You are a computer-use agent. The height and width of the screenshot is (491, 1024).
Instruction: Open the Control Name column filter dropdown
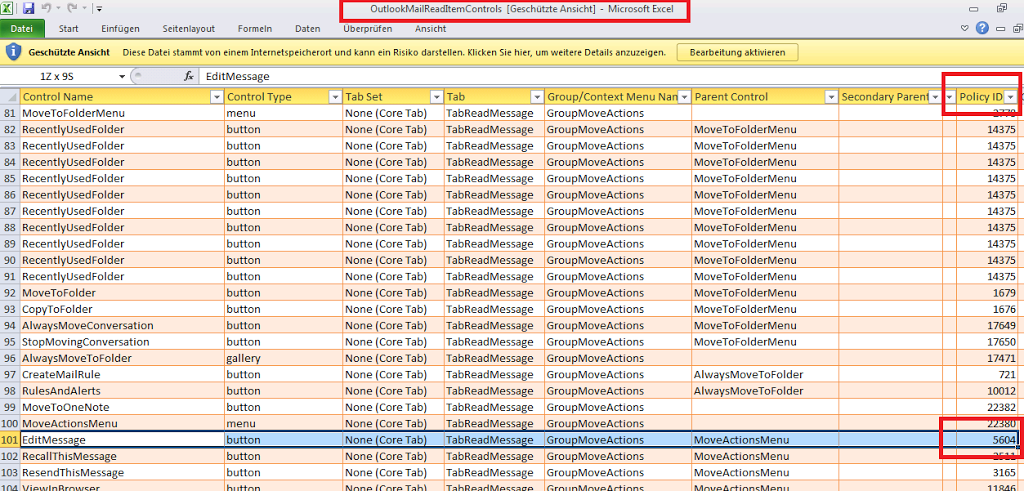(x=216, y=97)
